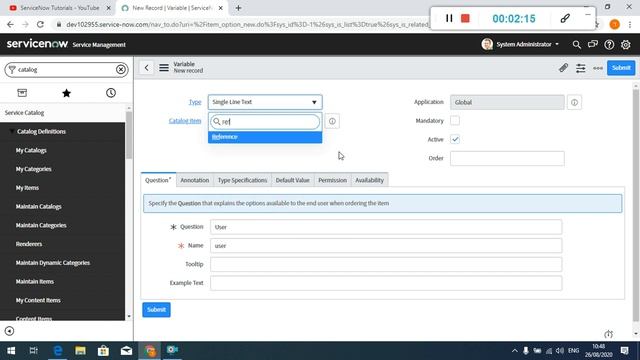Click the Order input field
This screenshot has width=640, height=360.
tap(507, 158)
